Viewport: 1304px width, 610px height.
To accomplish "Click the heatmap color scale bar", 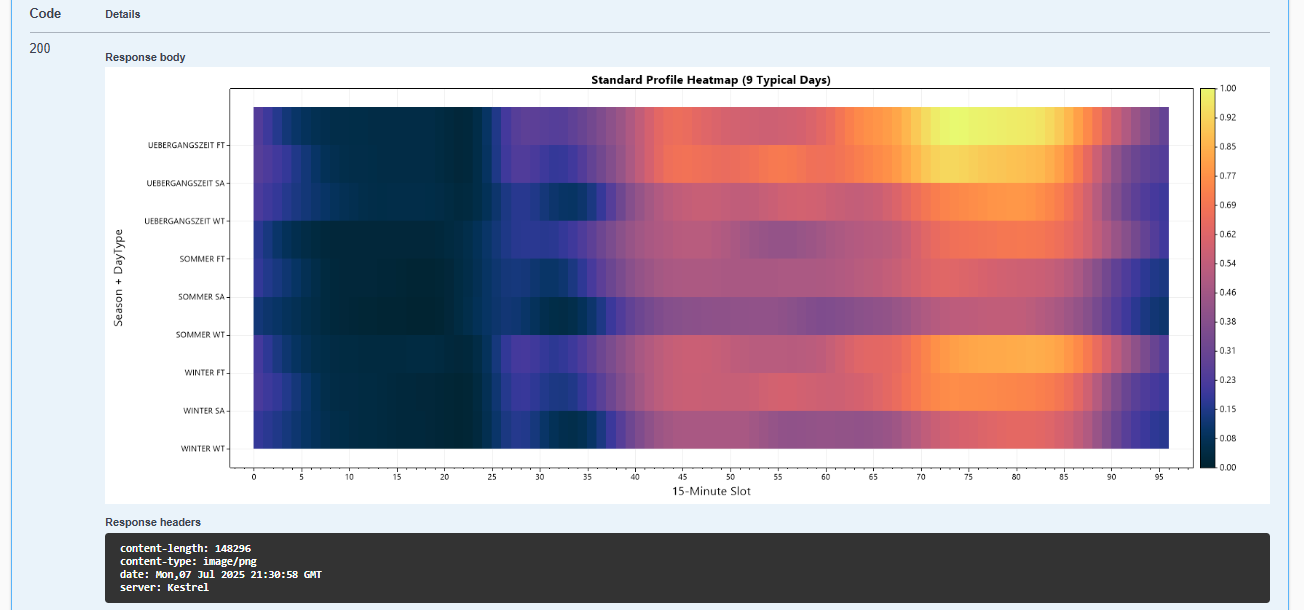I will pyautogui.click(x=1207, y=277).
